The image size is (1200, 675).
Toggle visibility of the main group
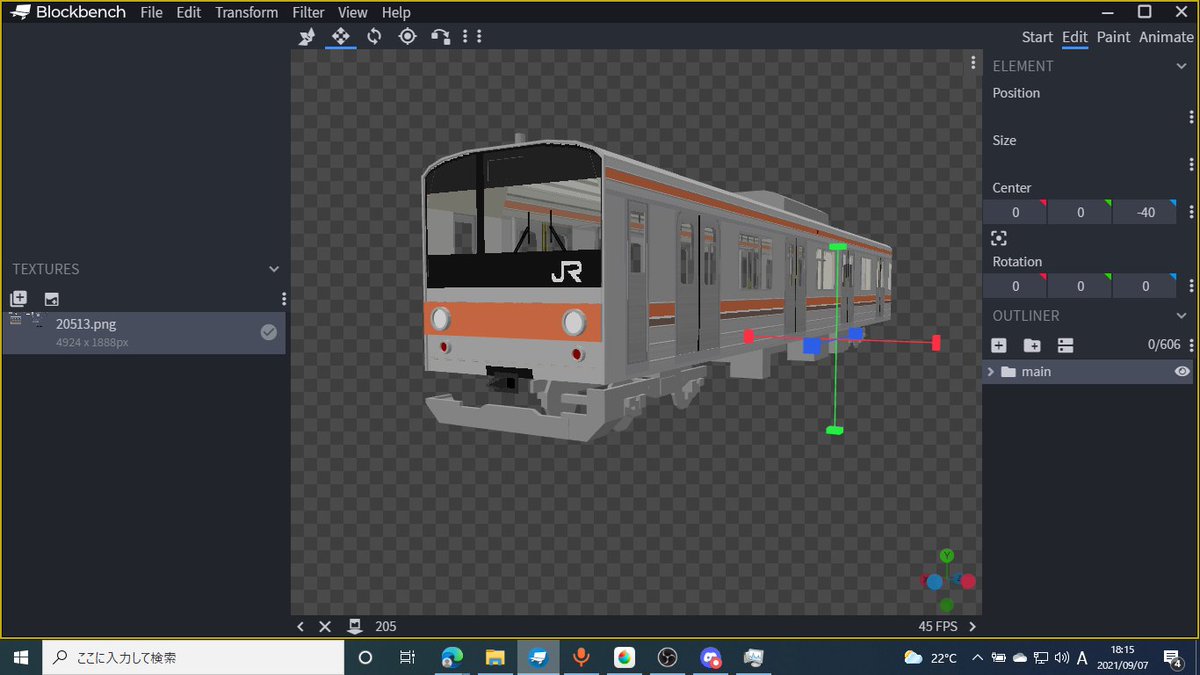coord(1182,371)
